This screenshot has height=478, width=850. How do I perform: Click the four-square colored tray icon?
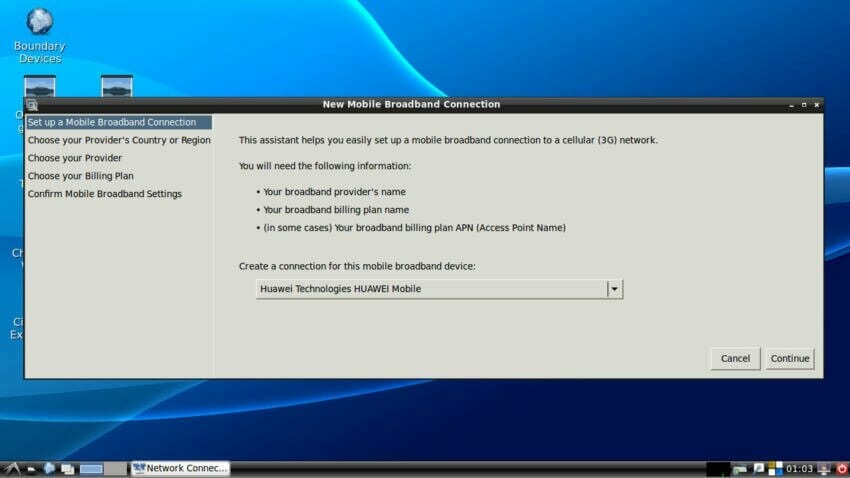click(776, 469)
